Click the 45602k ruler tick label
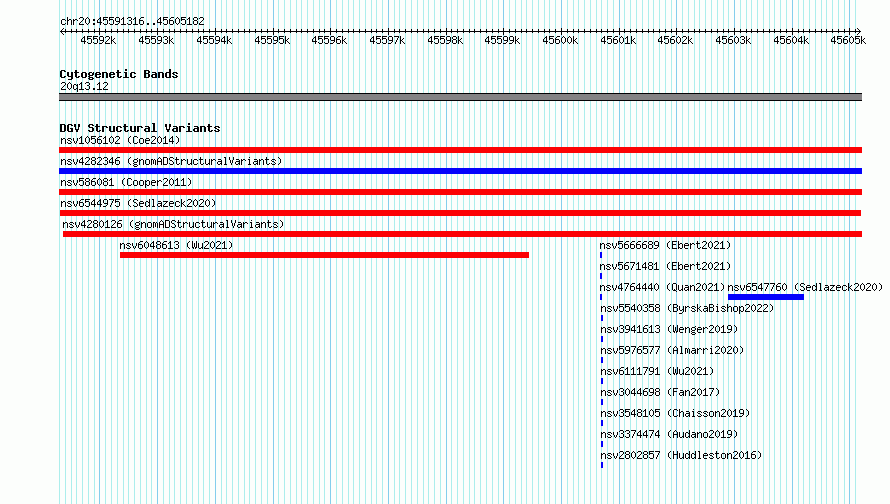Screen dimensions: 890x504 [675, 41]
